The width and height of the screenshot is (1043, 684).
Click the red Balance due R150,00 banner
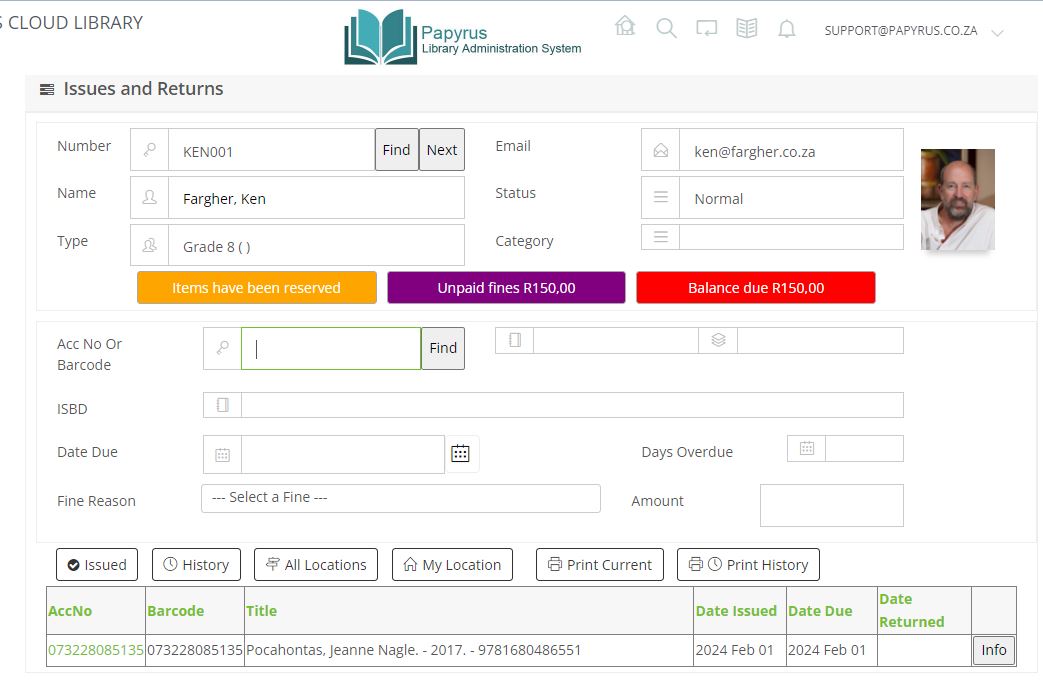756,288
